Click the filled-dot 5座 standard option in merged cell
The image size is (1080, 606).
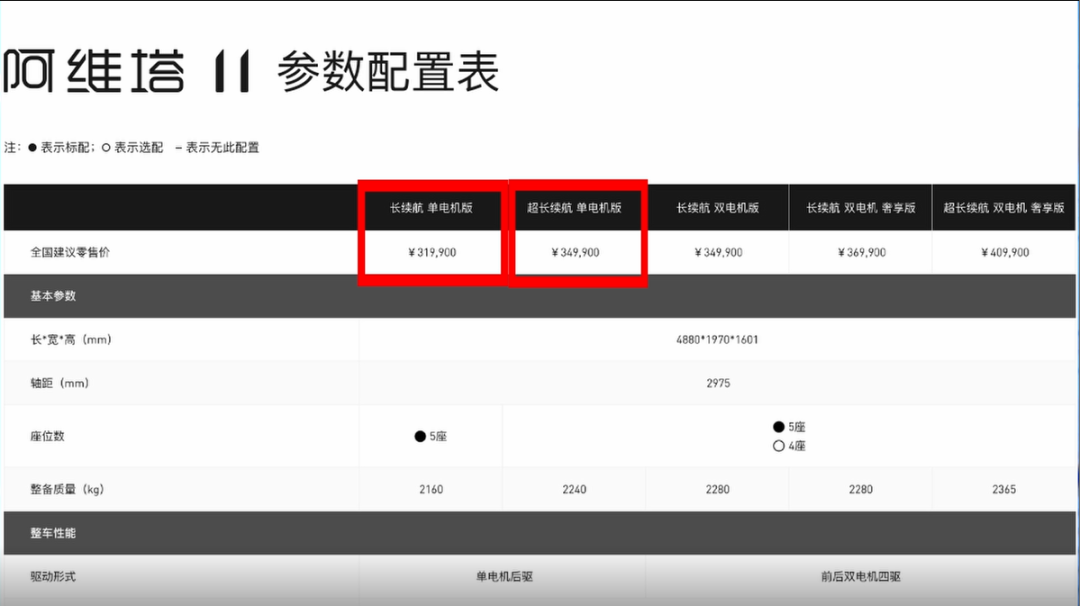(x=789, y=427)
